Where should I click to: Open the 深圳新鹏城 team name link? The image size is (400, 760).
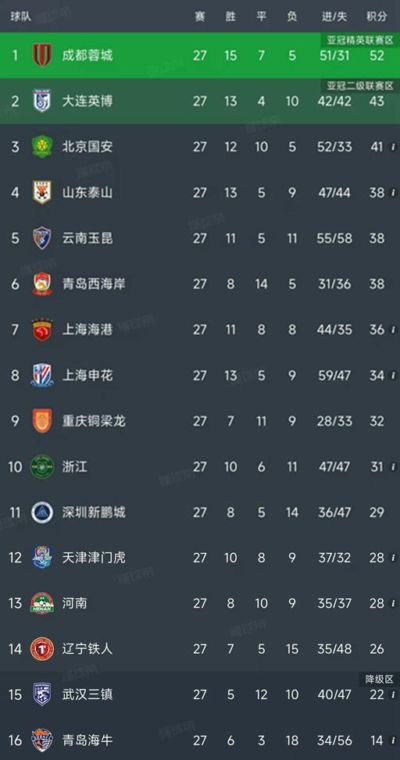tap(94, 512)
